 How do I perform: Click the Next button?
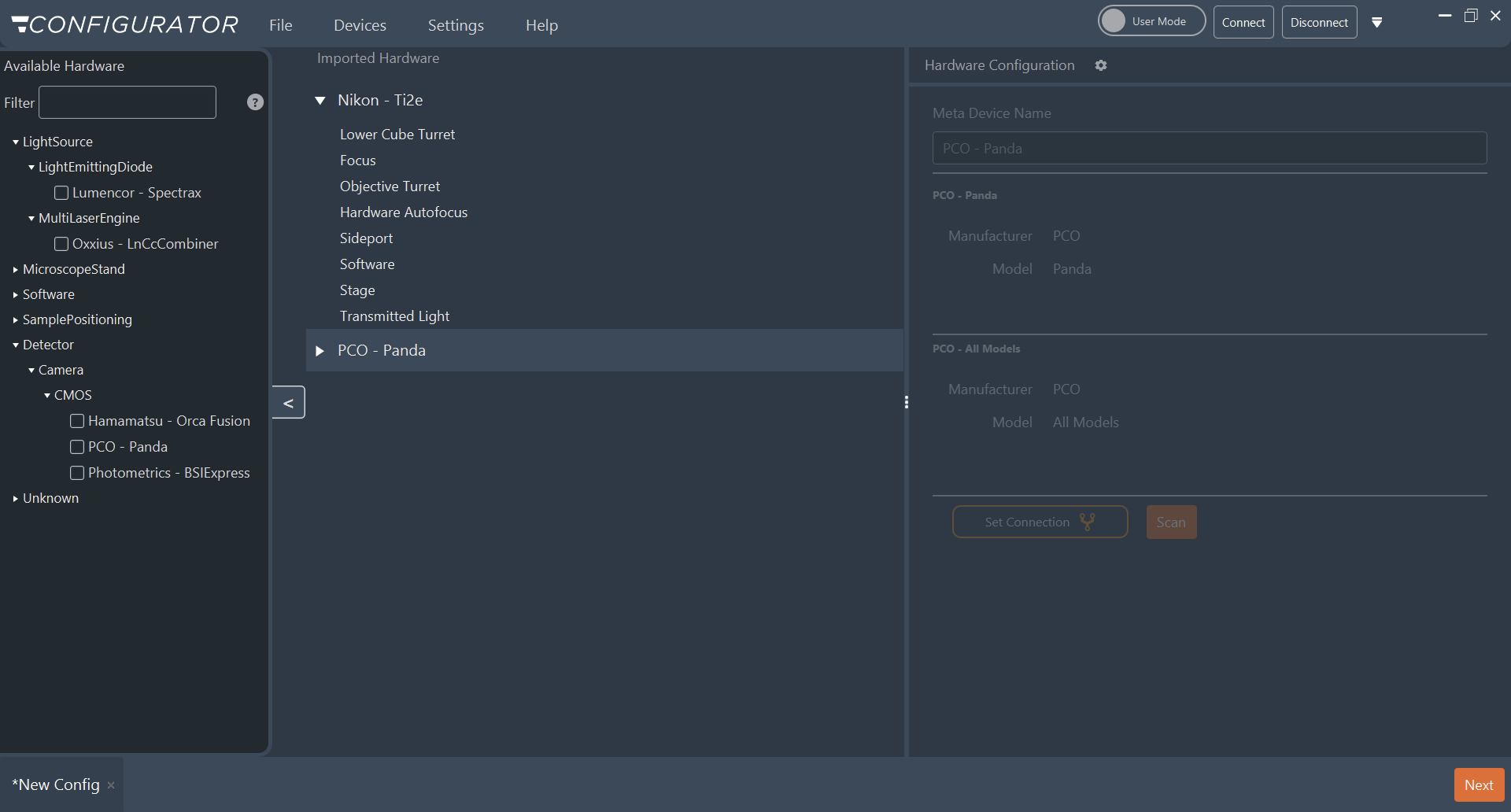coord(1479,784)
